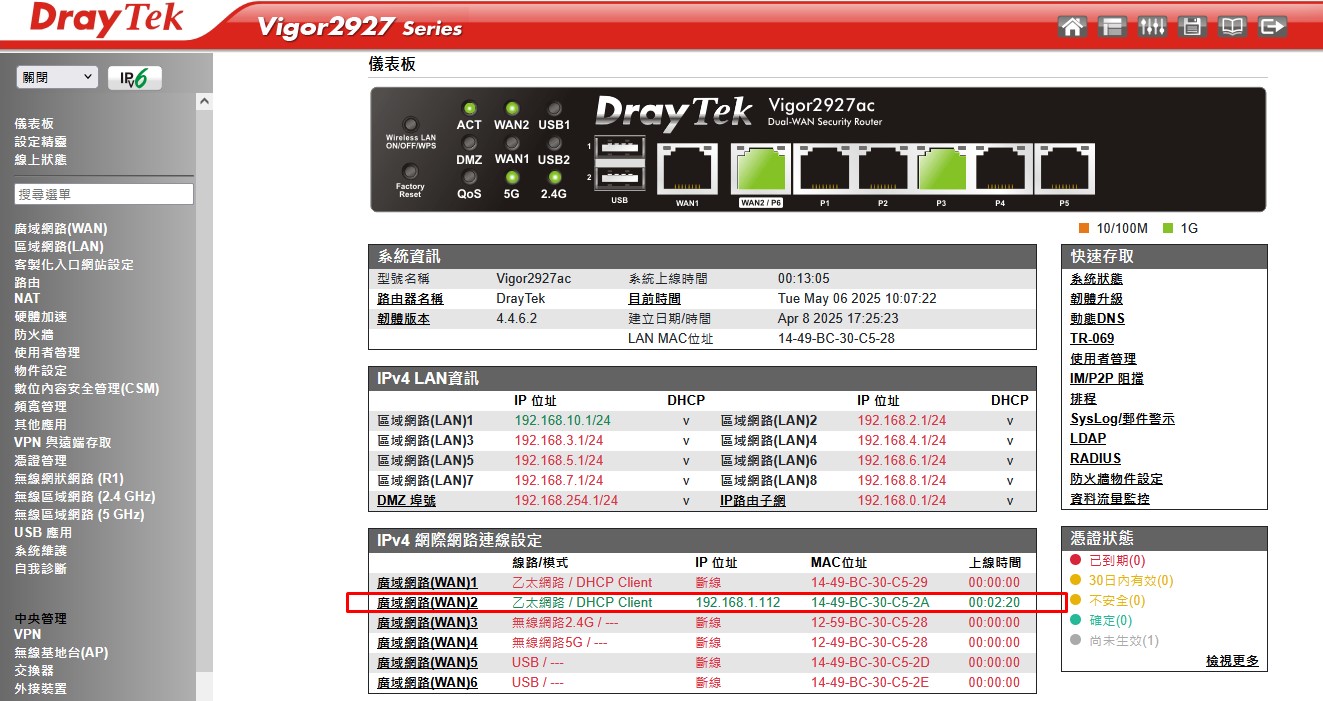The width and height of the screenshot is (1323, 701).
Task: Click the IPv6 button in sidebar
Action: pos(134,78)
